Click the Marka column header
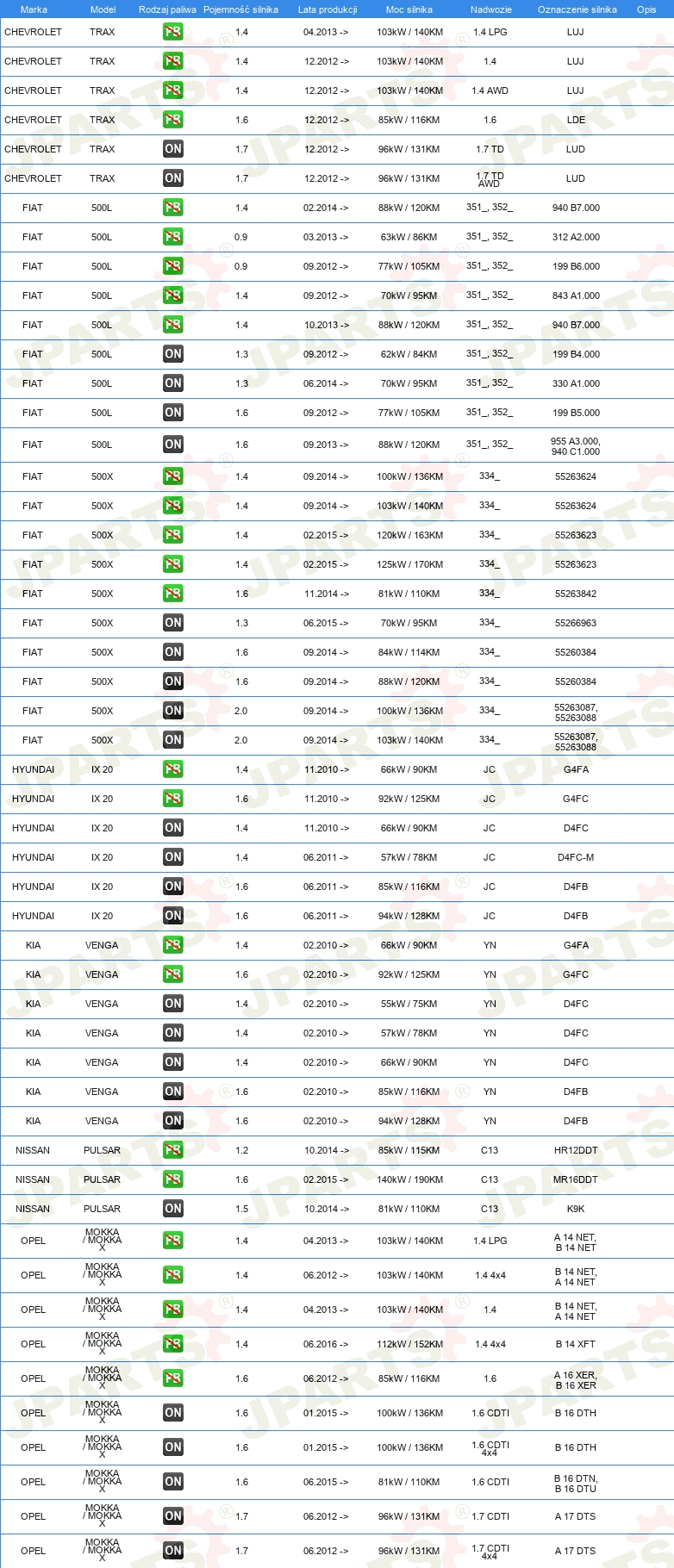This screenshot has width=674, height=1568. tap(34, 9)
